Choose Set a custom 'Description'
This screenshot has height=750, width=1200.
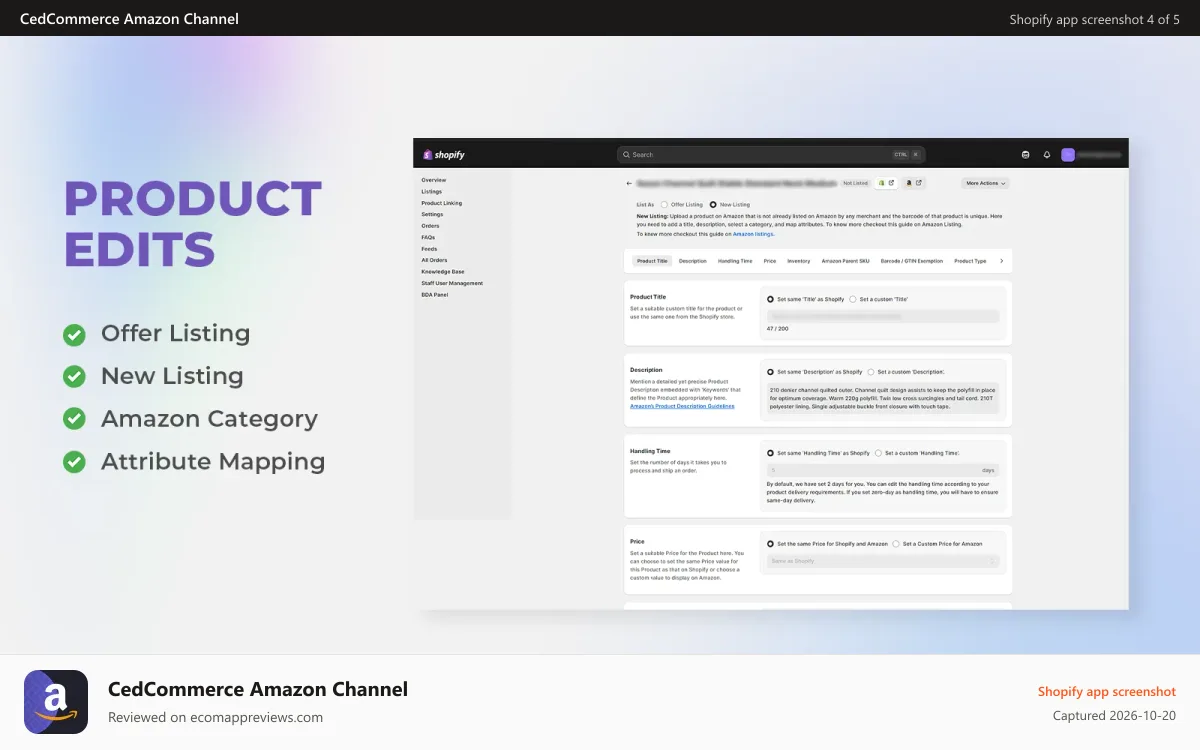(871, 372)
